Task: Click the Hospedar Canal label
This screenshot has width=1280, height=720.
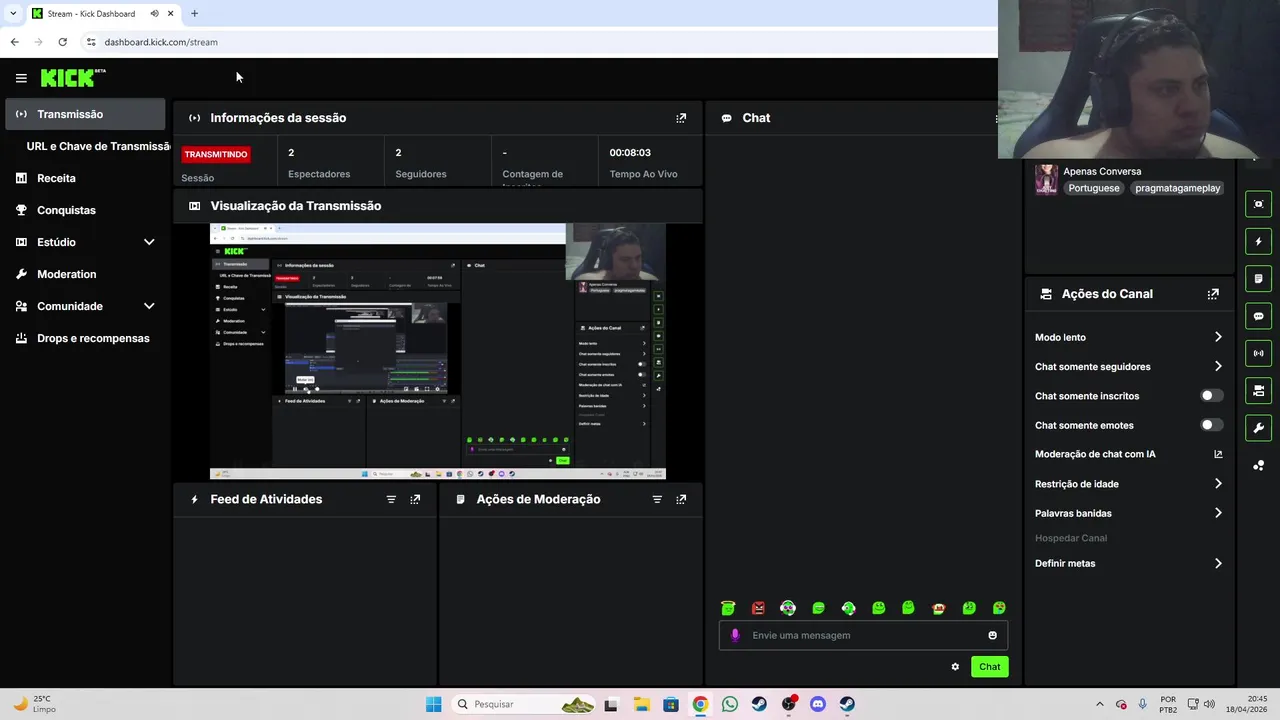Action: (1071, 538)
